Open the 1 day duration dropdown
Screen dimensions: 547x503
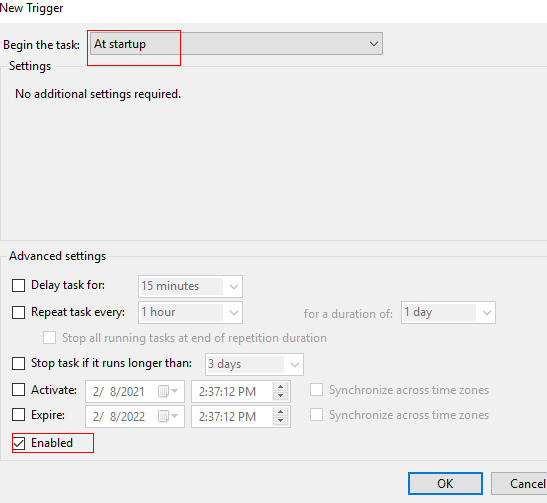coord(448,313)
